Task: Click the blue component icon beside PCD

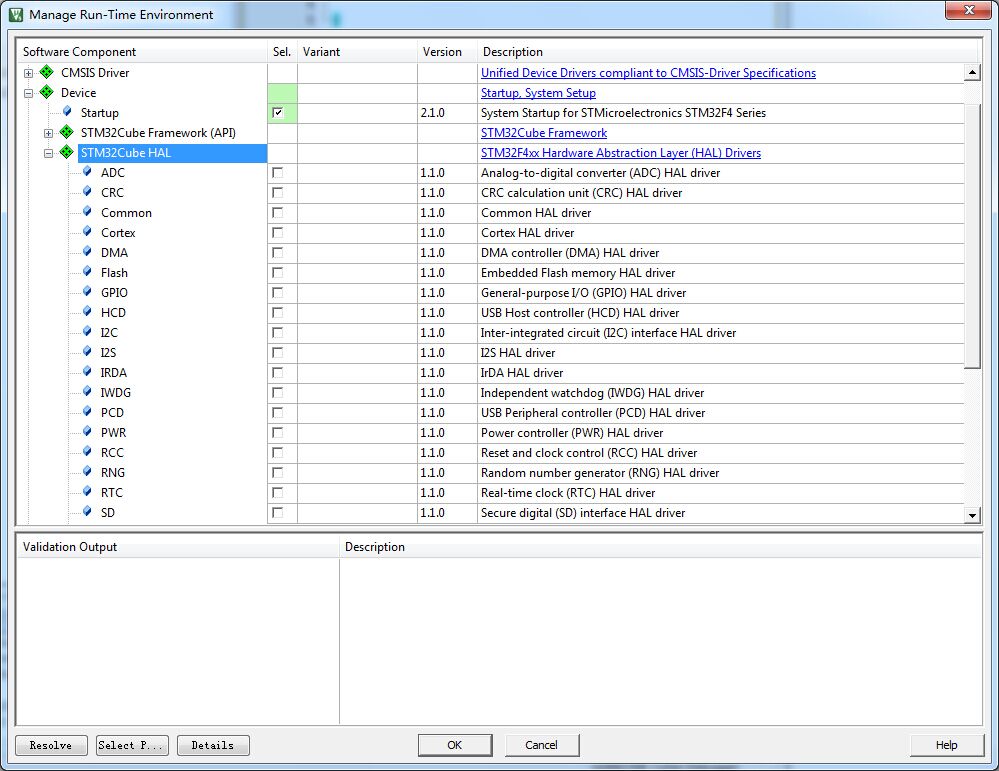Action: tap(87, 412)
